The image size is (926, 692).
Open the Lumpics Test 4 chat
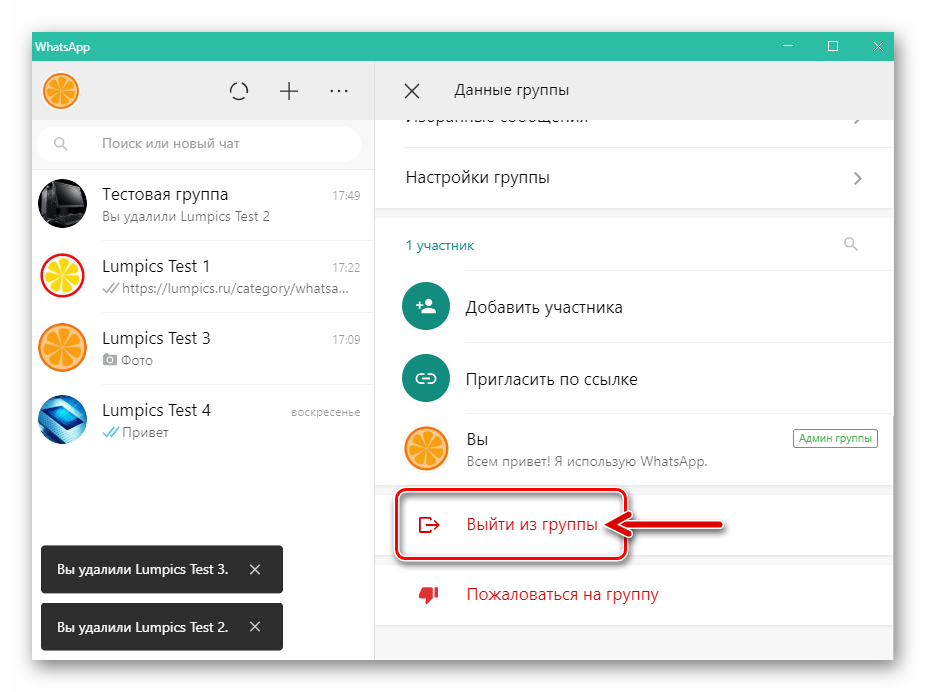click(203, 420)
